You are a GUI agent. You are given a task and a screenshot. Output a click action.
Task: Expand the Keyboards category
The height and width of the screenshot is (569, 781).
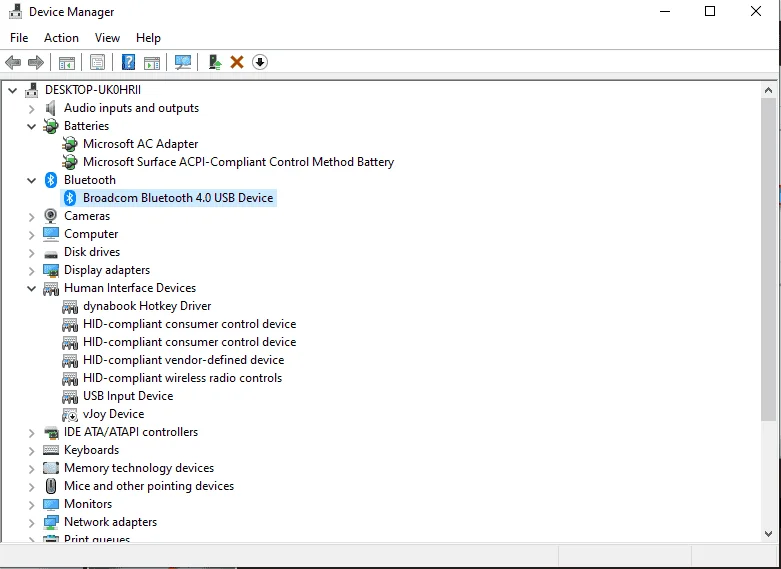coord(31,451)
